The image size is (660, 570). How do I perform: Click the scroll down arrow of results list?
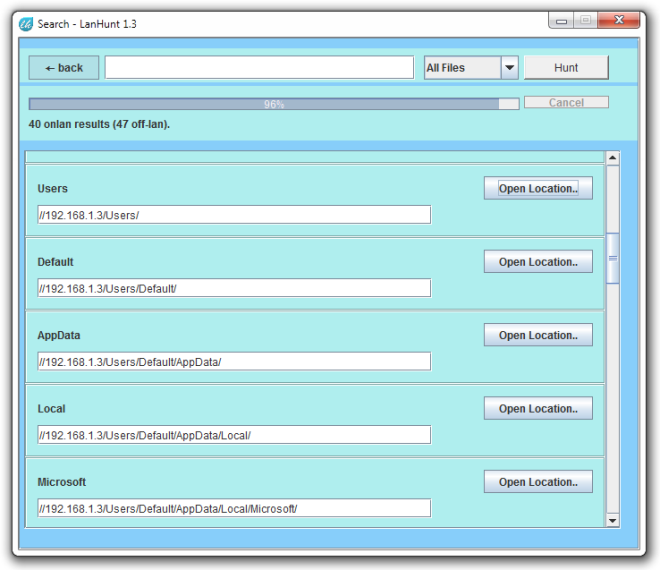tap(612, 521)
